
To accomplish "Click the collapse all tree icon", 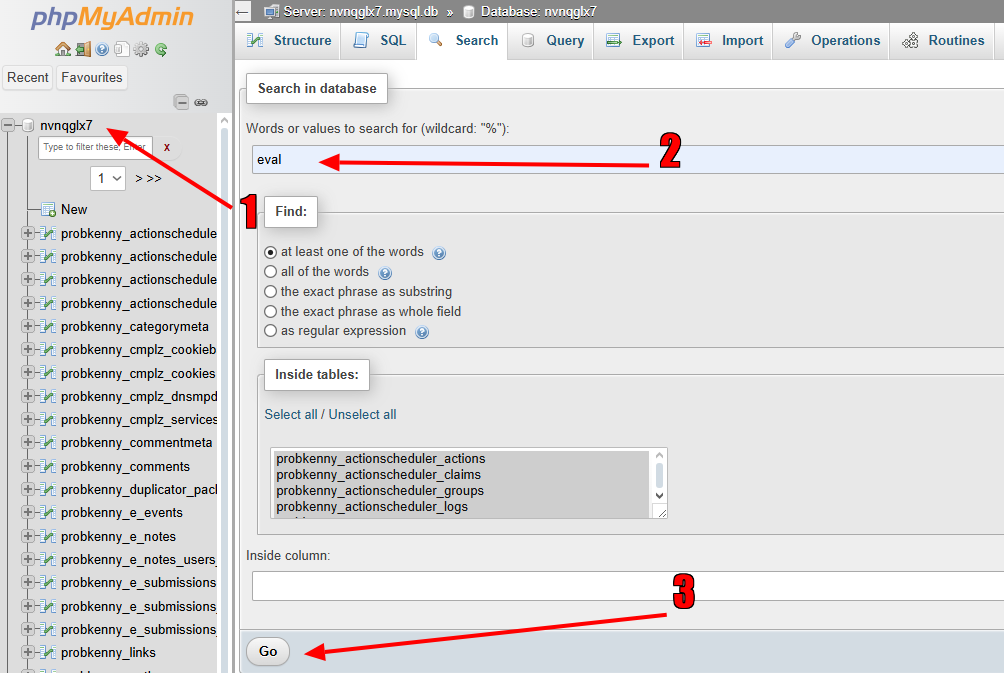I will pyautogui.click(x=181, y=102).
